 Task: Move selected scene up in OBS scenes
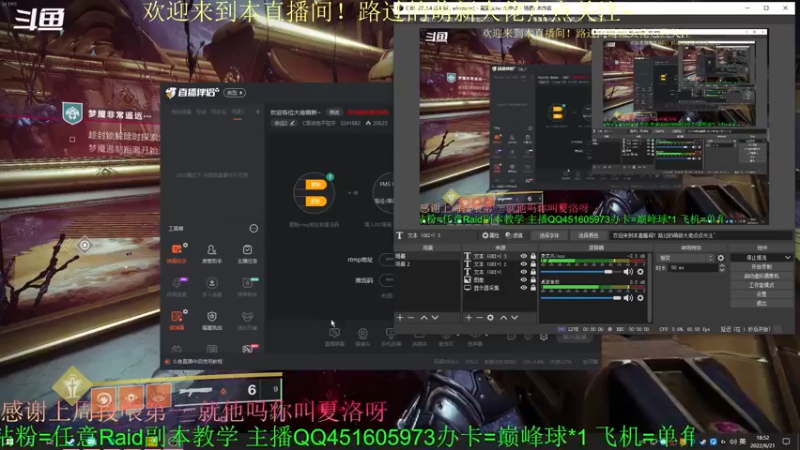click(424, 317)
